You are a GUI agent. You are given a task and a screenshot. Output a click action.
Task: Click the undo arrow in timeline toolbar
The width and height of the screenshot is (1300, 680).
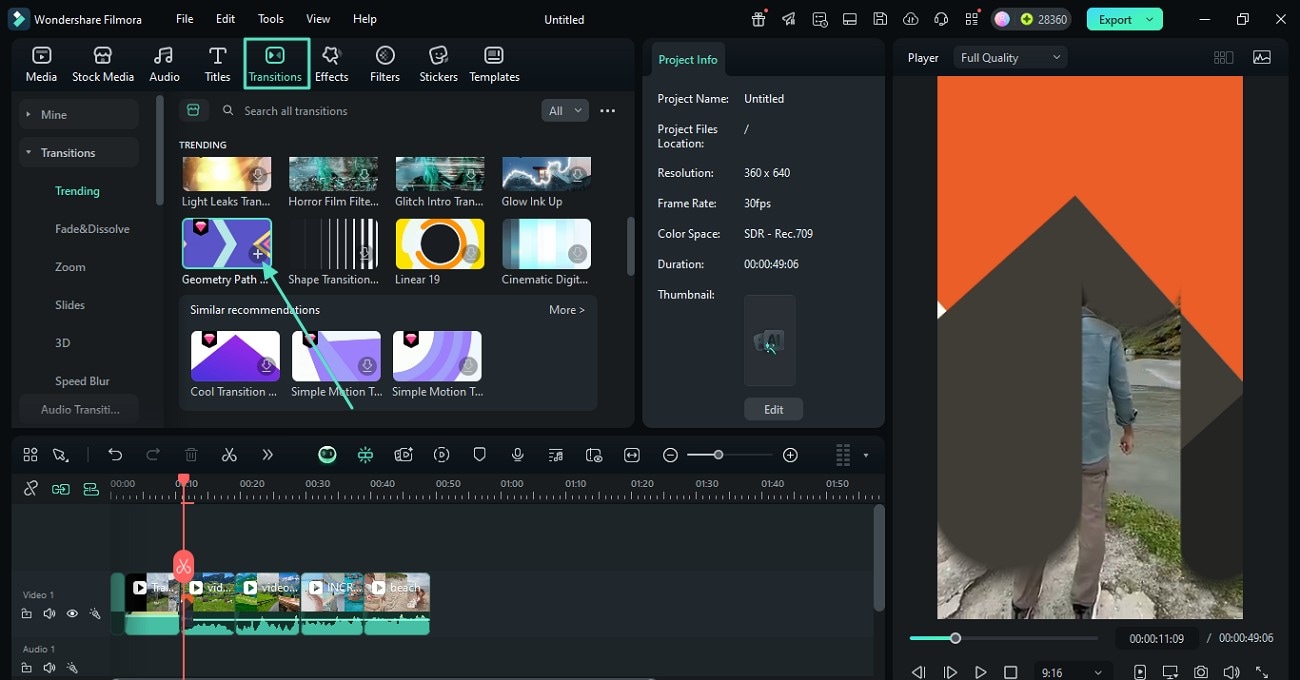[115, 455]
